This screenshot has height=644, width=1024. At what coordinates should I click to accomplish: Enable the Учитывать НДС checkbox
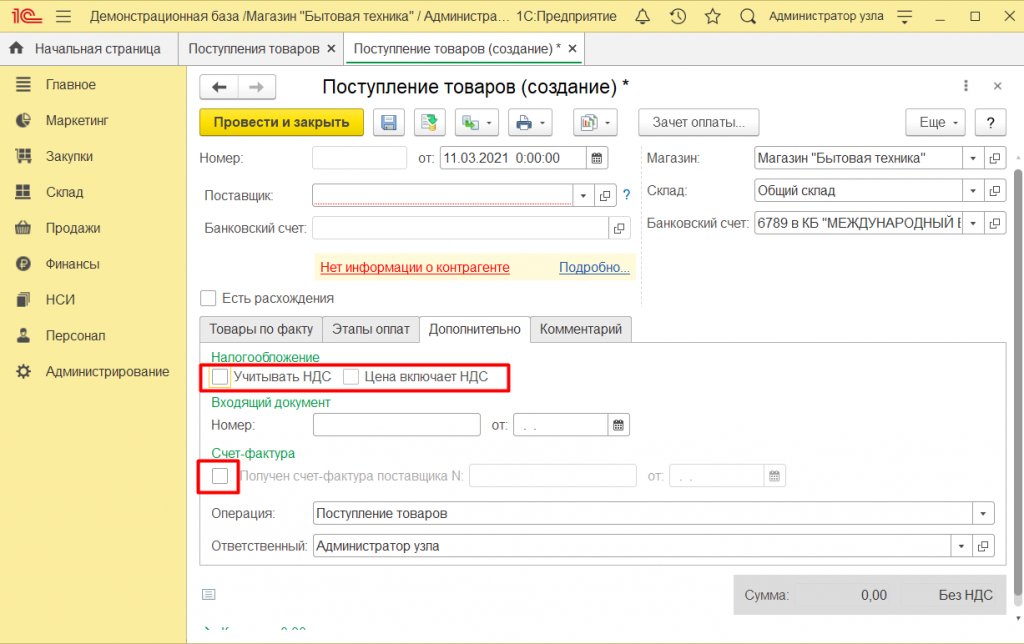(220, 377)
